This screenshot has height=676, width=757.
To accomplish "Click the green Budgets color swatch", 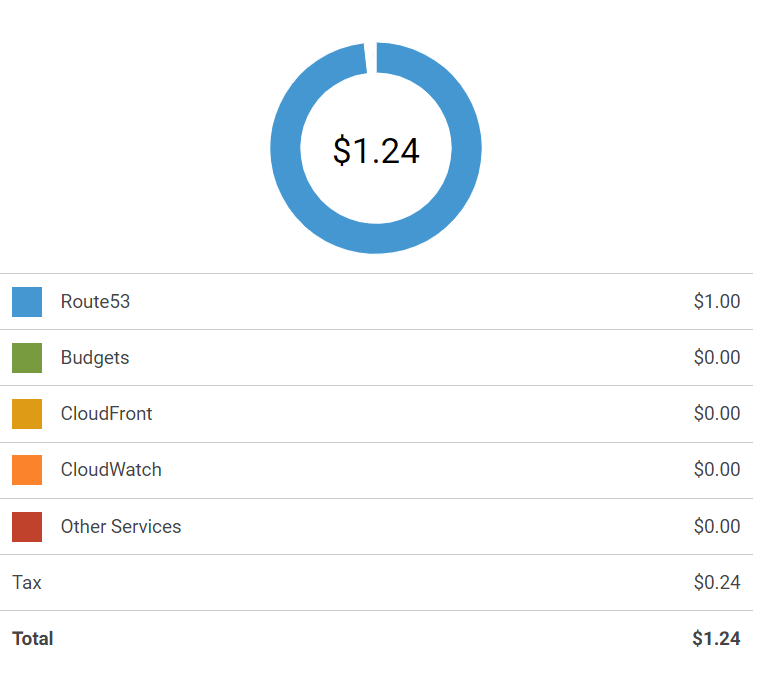I will 27,358.
